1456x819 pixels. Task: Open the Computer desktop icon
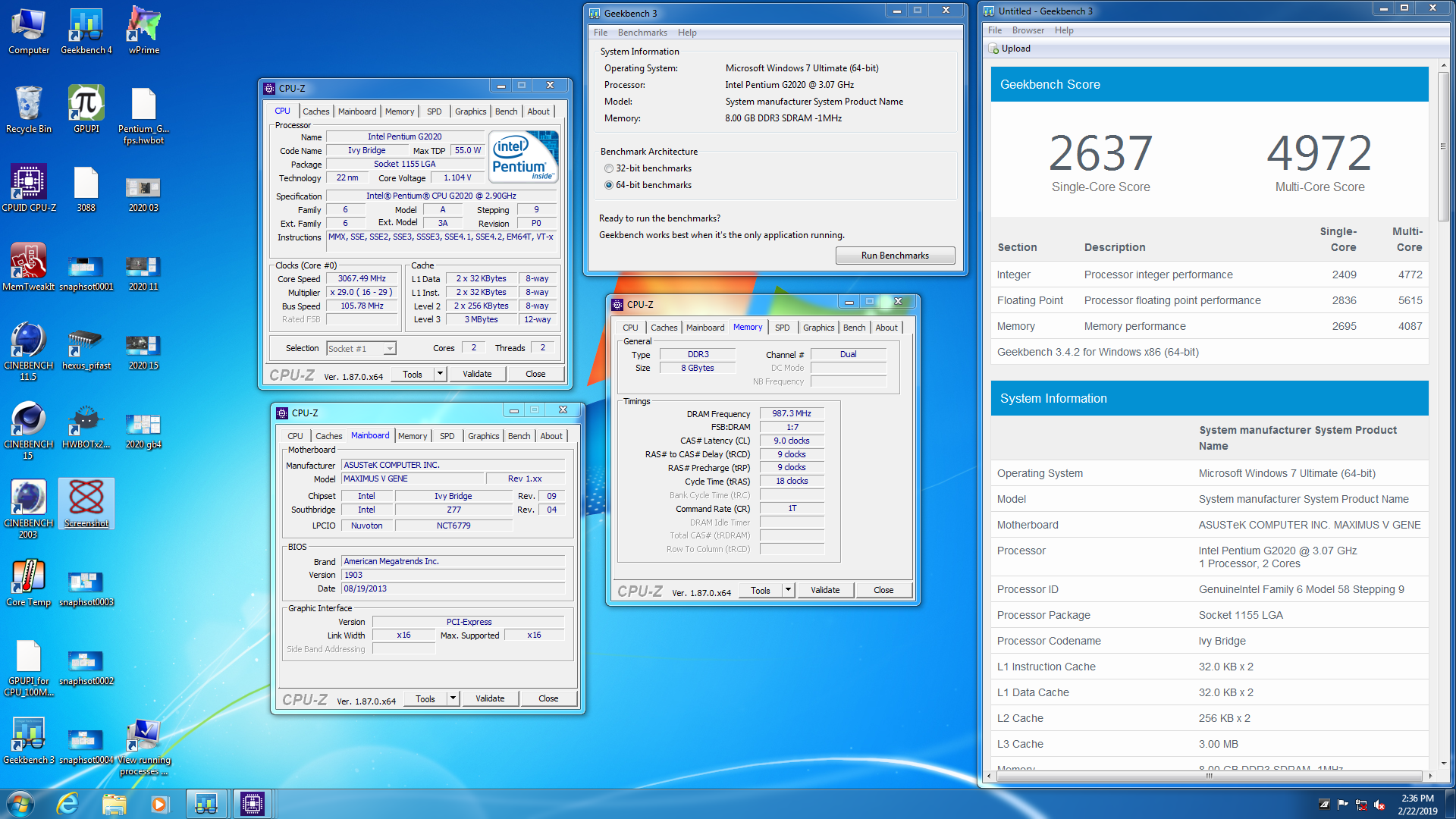tap(29, 32)
